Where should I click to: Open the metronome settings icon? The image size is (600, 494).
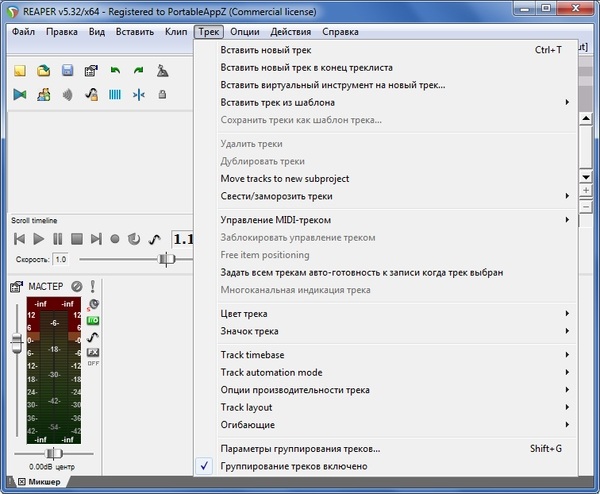(x=162, y=71)
